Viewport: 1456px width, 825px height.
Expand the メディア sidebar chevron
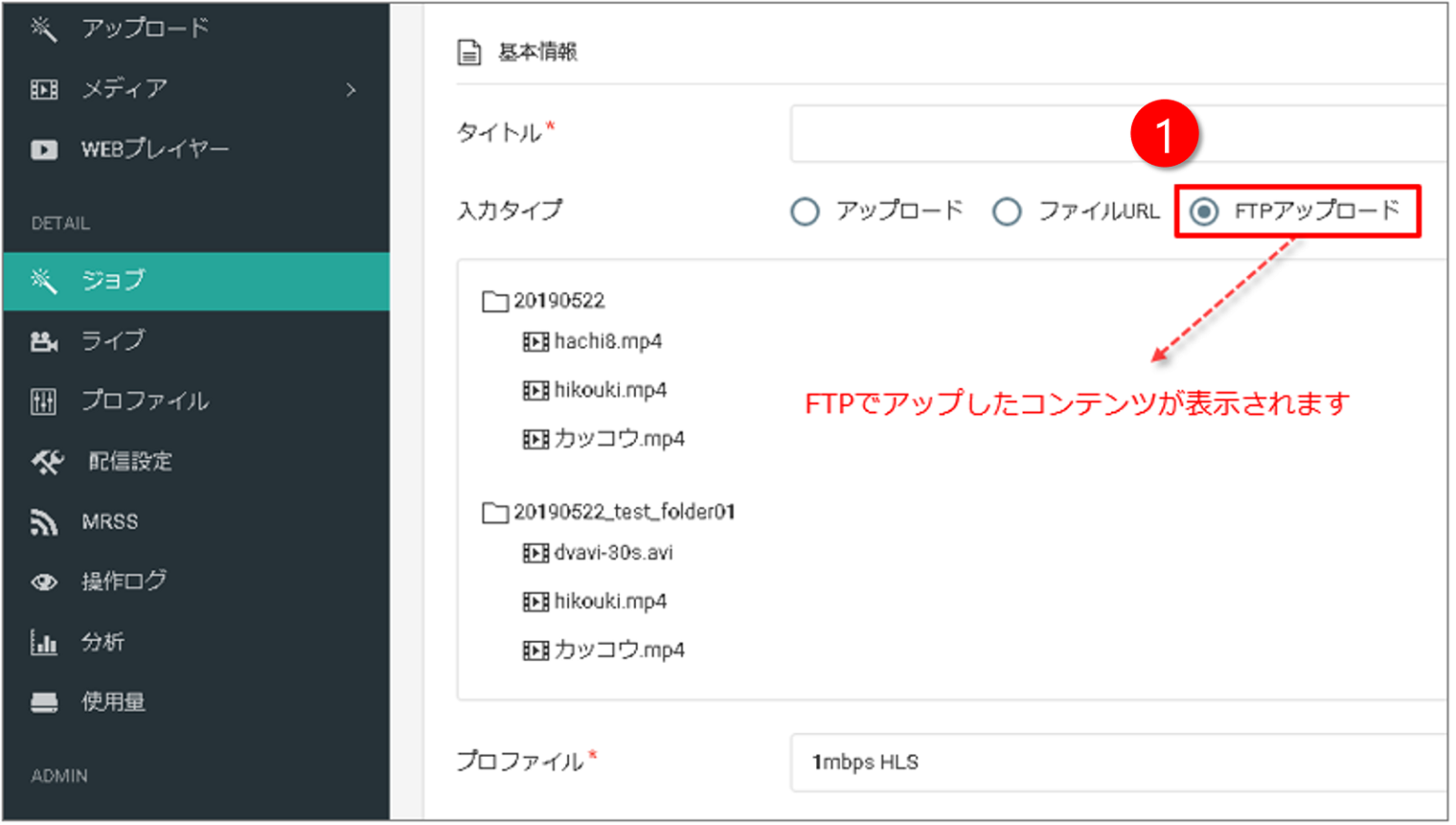(x=352, y=88)
